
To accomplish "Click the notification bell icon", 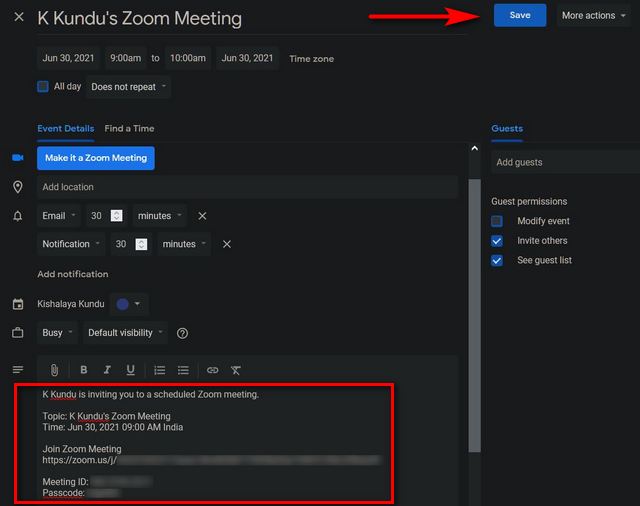I will 18,215.
